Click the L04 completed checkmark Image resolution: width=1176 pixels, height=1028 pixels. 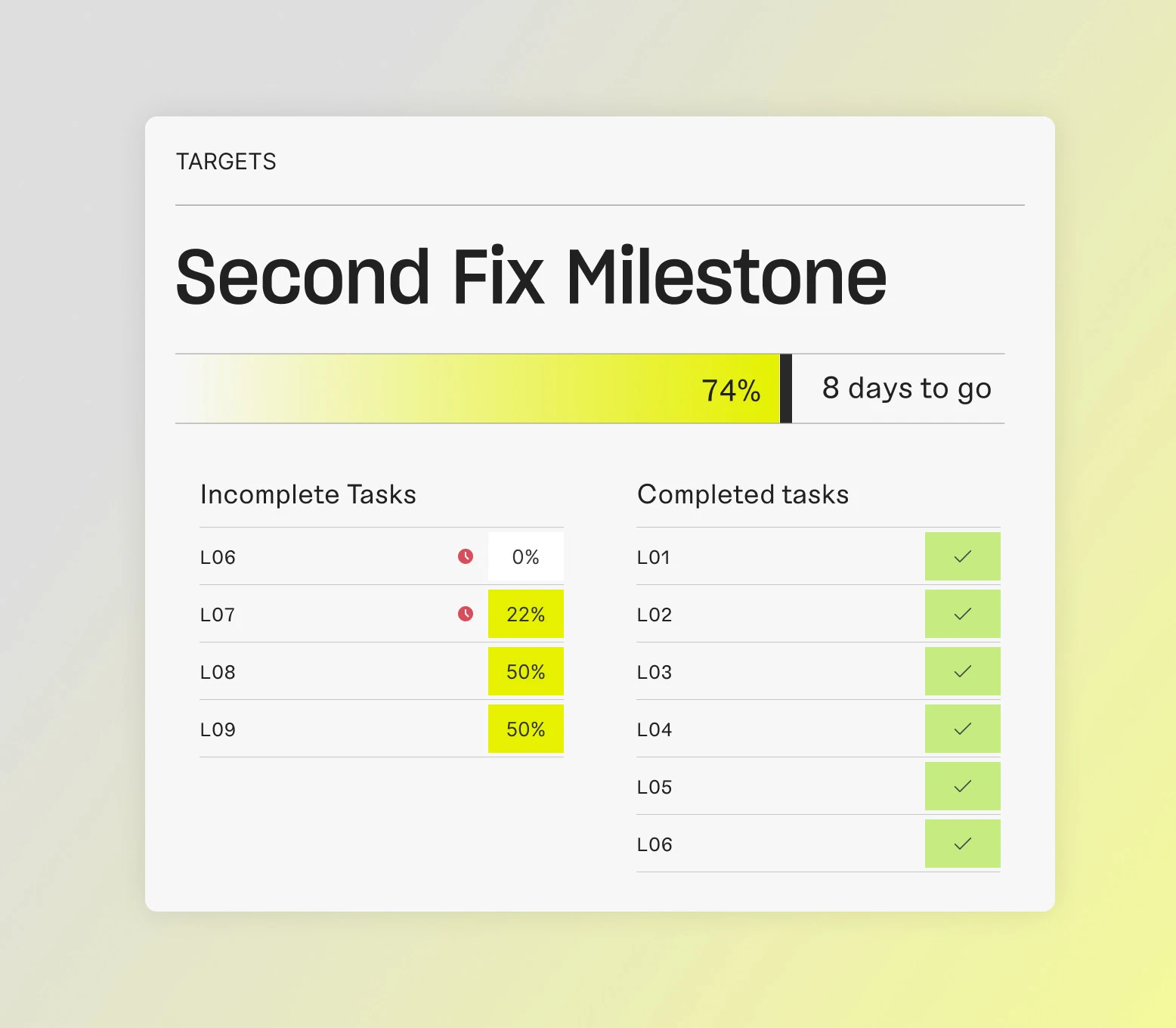(x=962, y=729)
